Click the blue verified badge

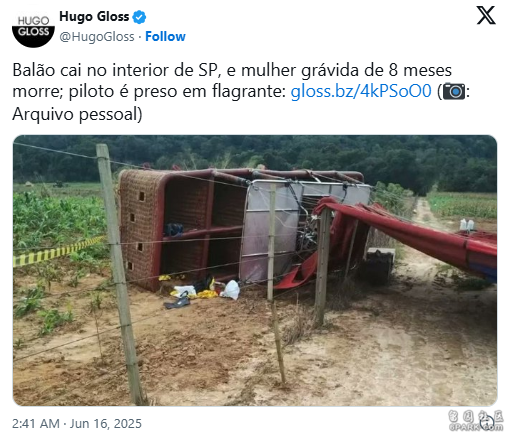tap(139, 17)
